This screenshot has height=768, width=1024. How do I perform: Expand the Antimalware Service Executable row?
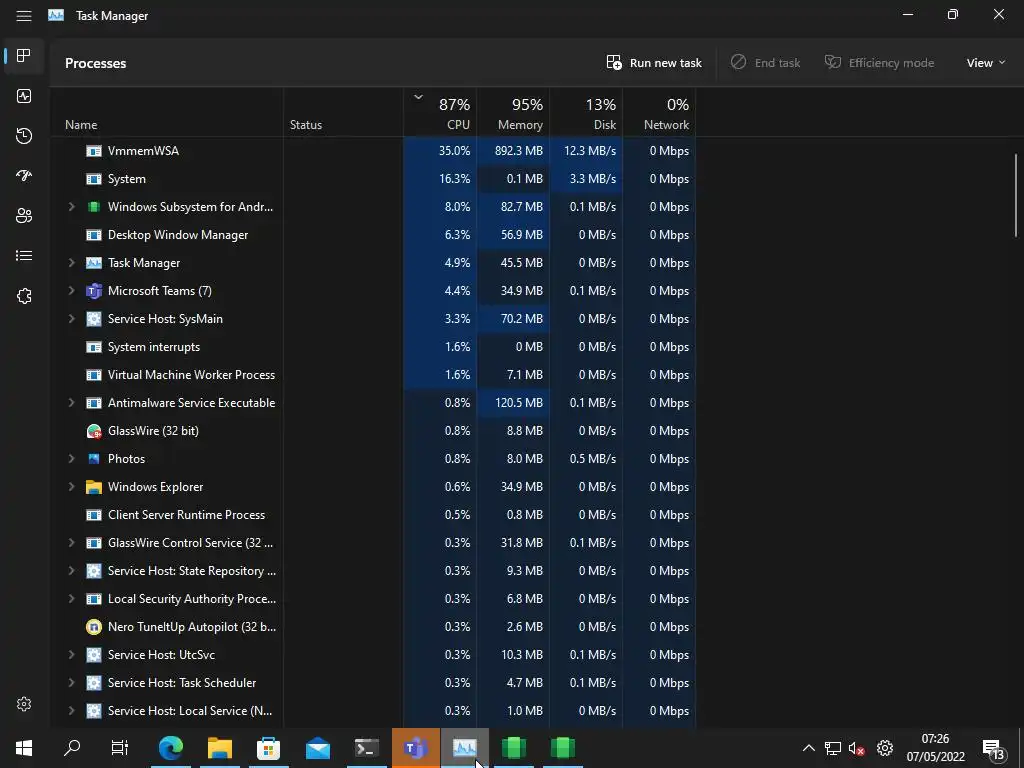coord(71,402)
